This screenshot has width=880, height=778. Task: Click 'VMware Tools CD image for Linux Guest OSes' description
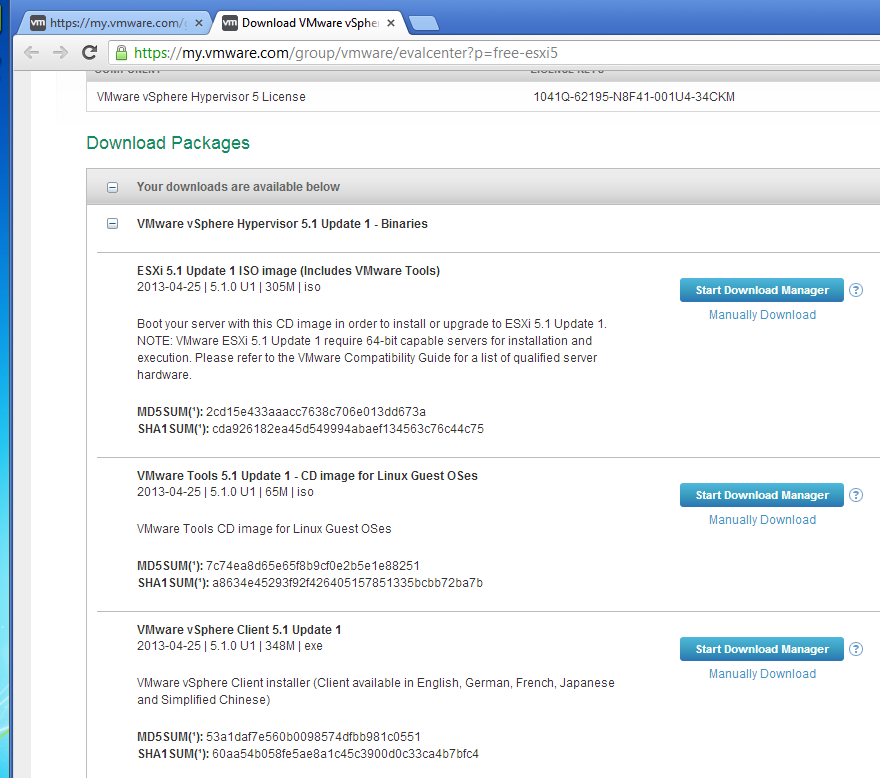tap(264, 529)
